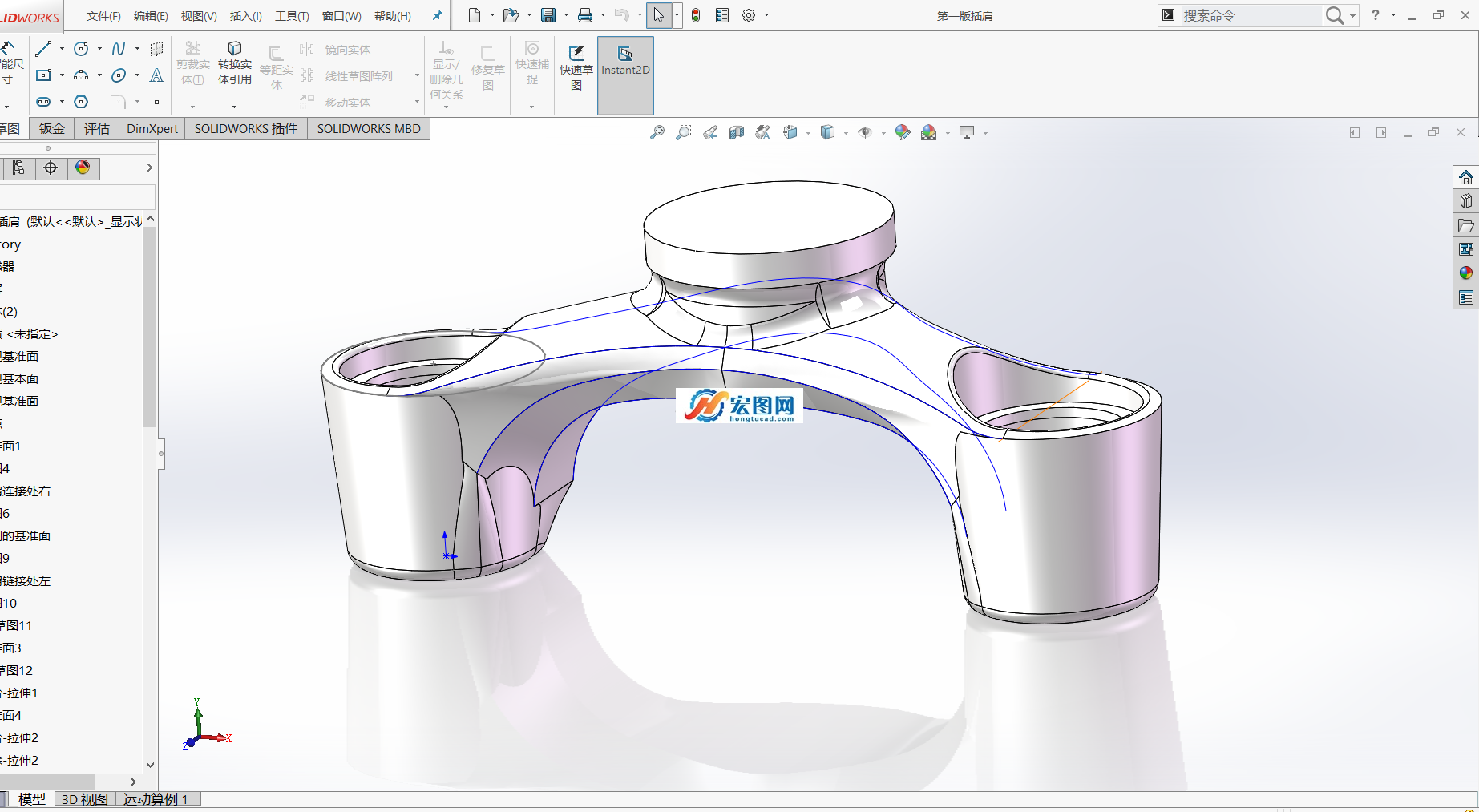1479x812 pixels.
Task: Open the Custom Properties task pane
Action: click(x=1466, y=297)
